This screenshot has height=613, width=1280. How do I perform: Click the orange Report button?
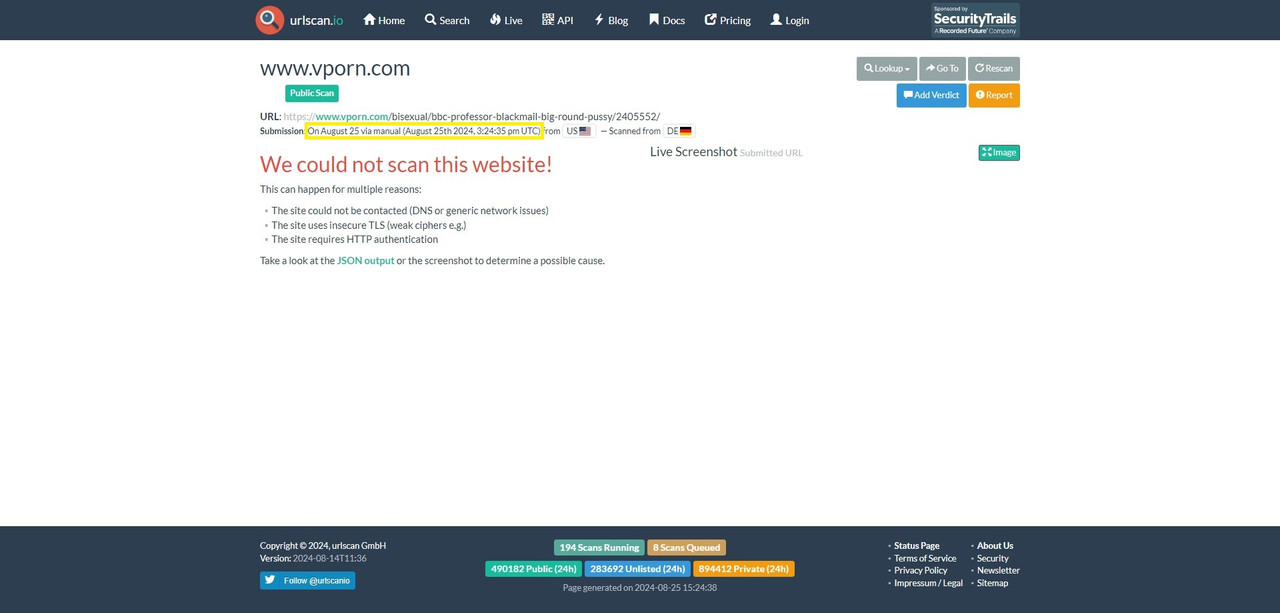(994, 95)
